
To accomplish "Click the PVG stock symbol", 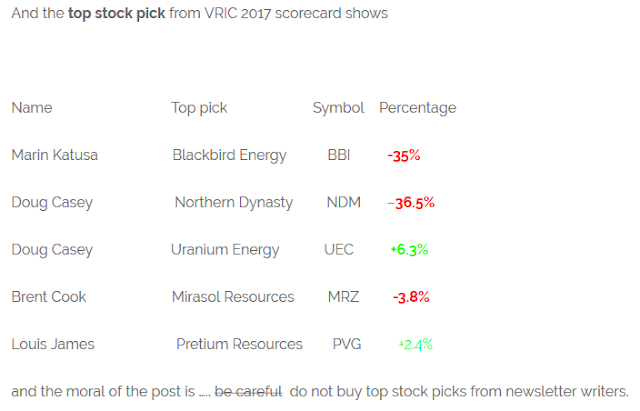I will pyautogui.click(x=347, y=344).
